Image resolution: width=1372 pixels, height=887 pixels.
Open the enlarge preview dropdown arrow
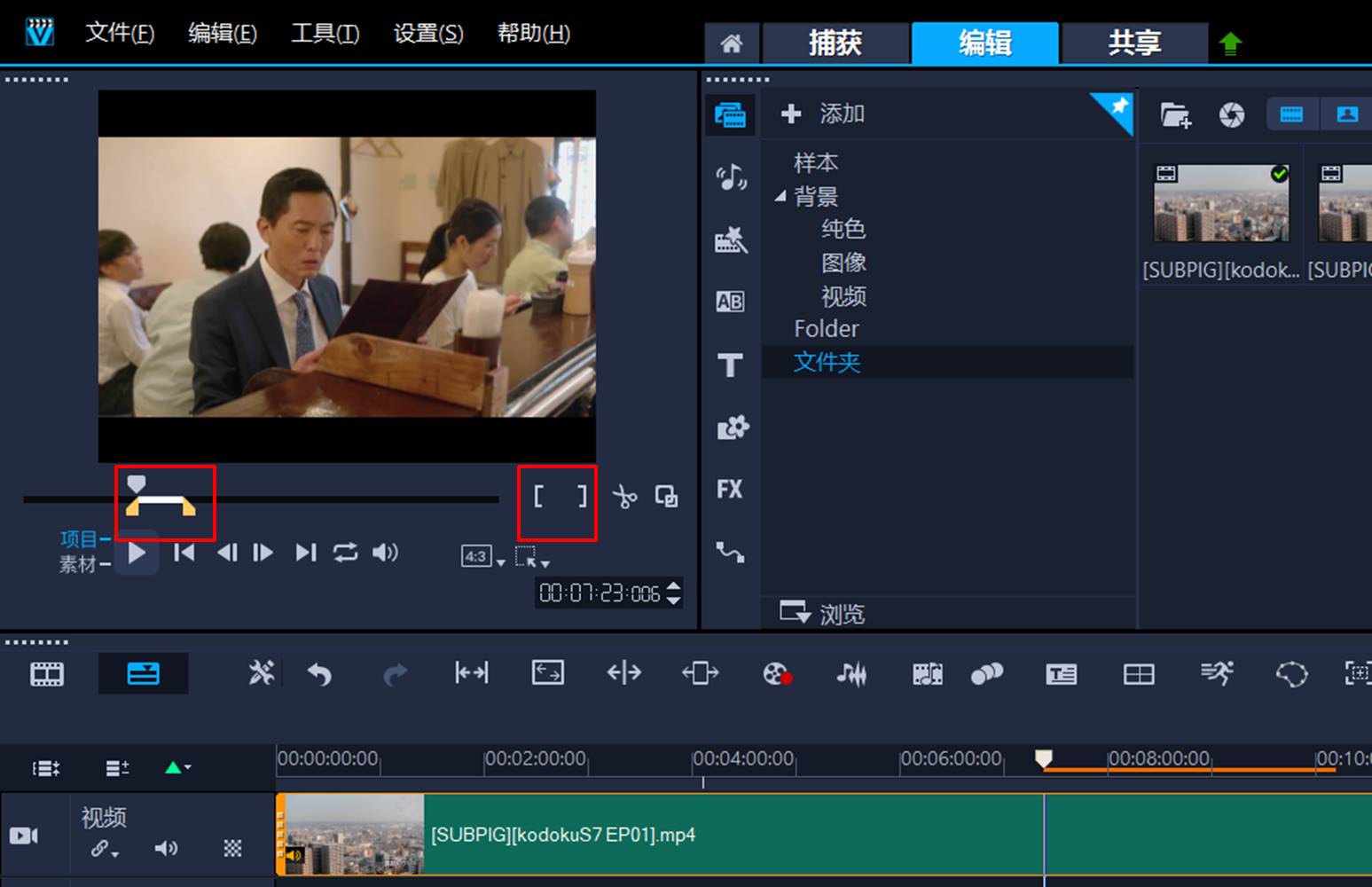tap(545, 563)
